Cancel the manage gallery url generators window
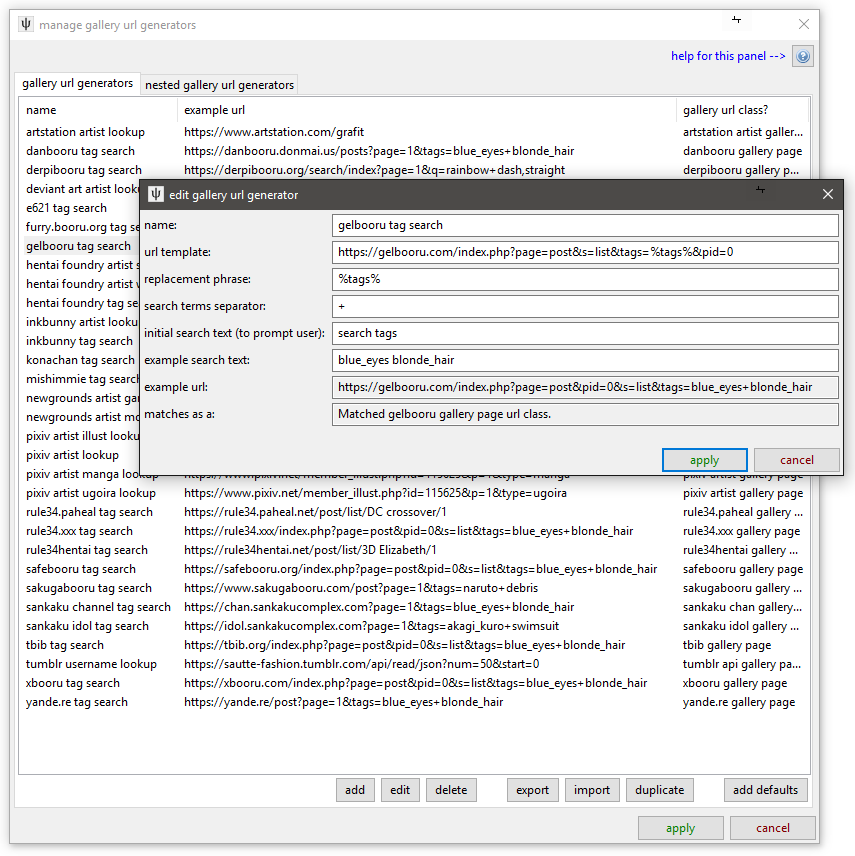The width and height of the screenshot is (855, 856). [x=773, y=828]
